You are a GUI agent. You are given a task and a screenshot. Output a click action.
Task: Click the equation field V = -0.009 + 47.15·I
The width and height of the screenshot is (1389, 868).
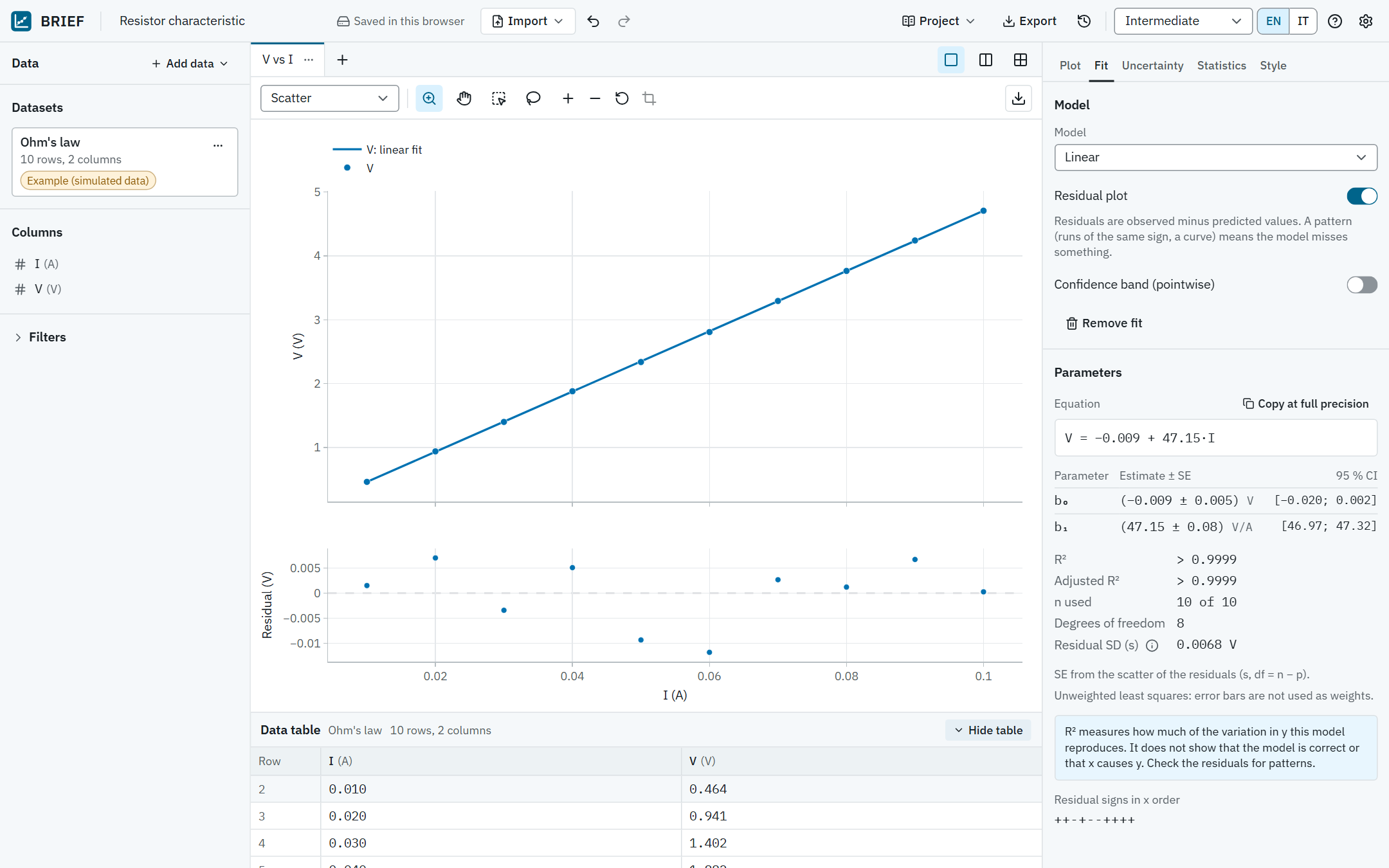1215,439
